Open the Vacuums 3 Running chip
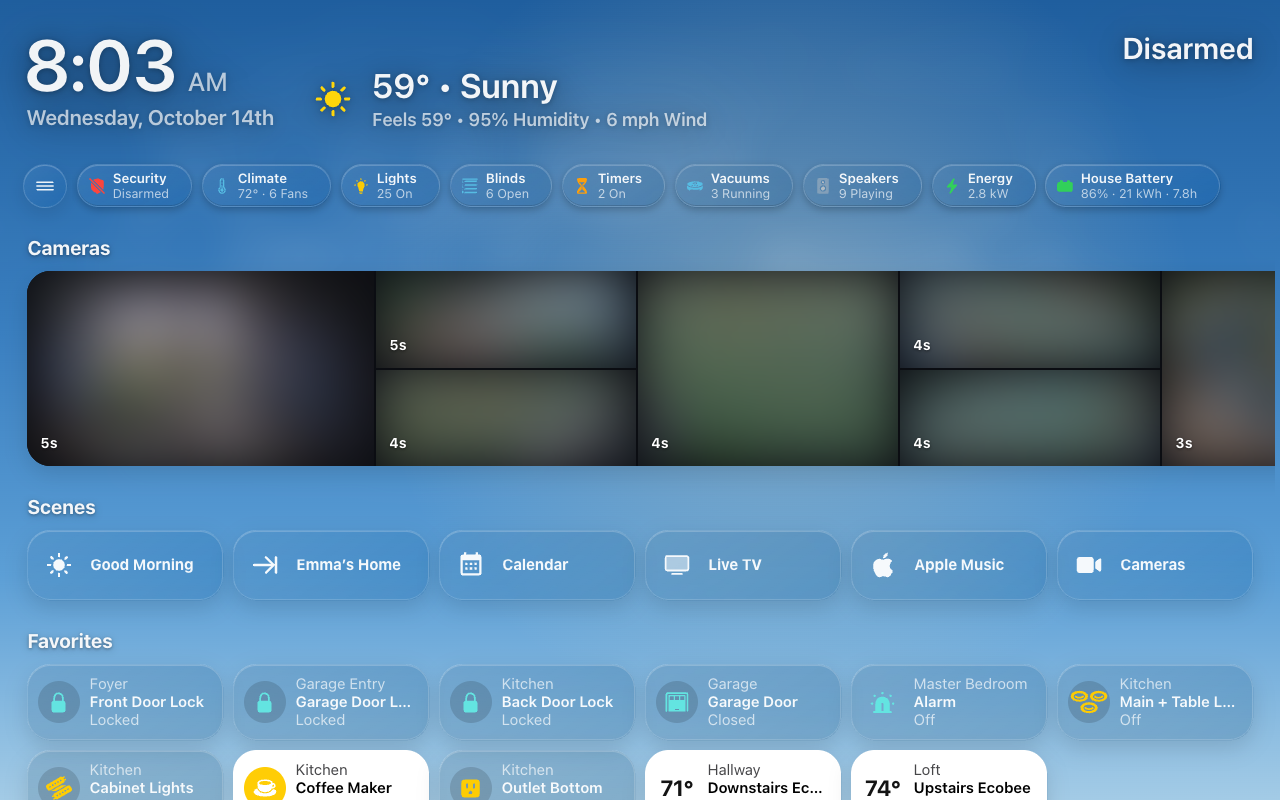This screenshot has height=800, width=1280. click(733, 186)
